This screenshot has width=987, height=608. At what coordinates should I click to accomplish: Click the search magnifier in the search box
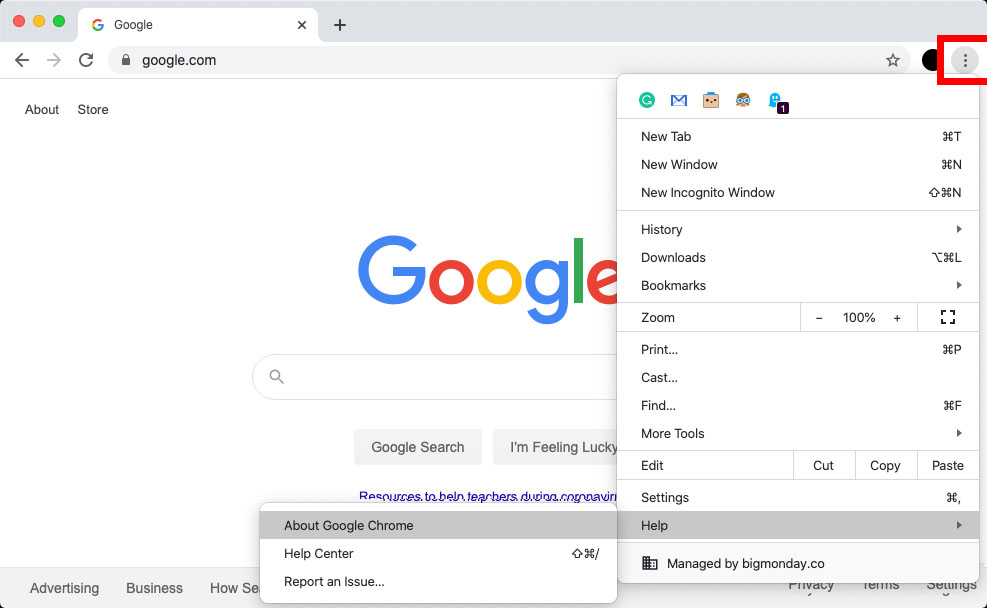click(276, 377)
